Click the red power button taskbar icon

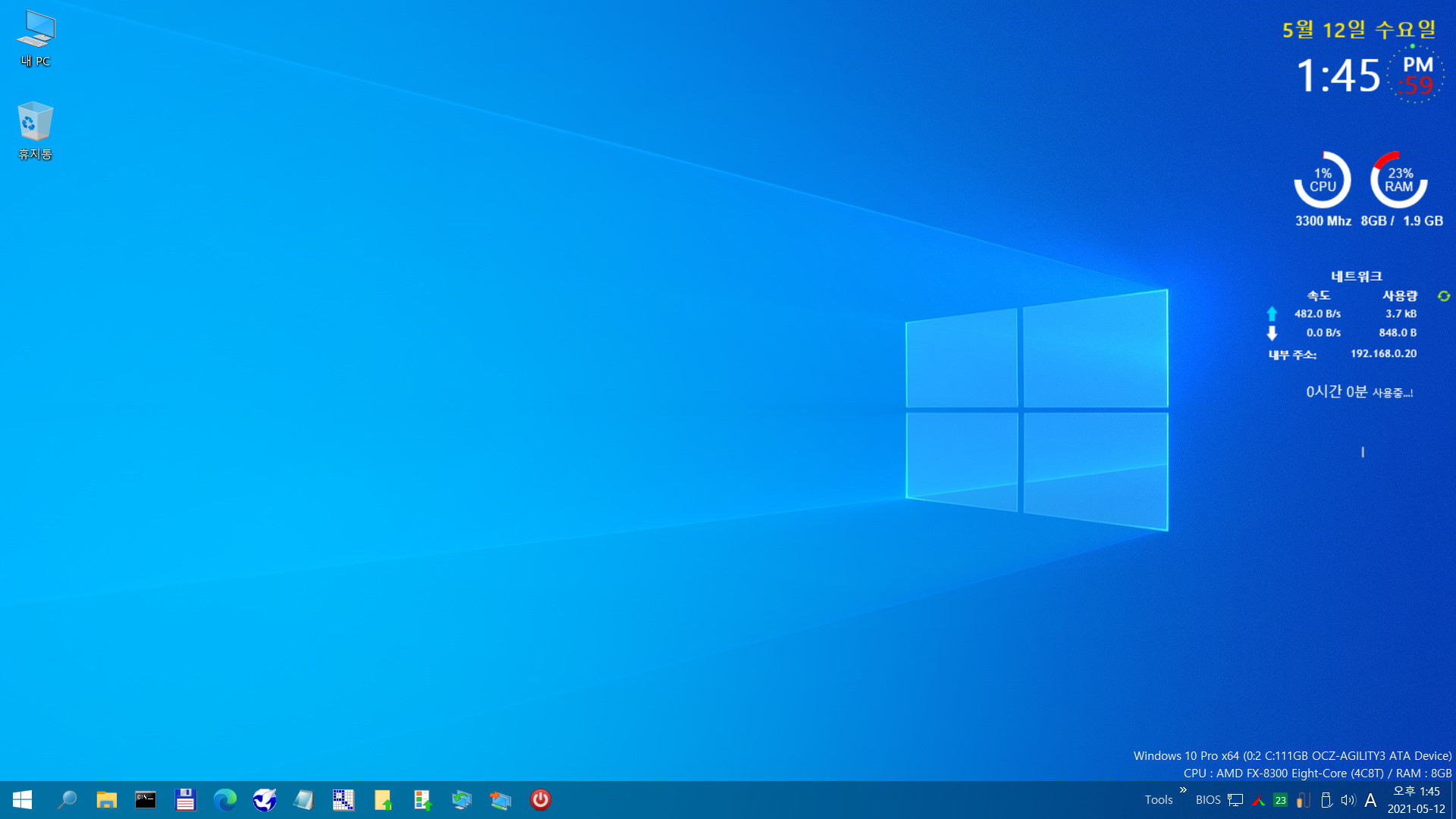[540, 800]
